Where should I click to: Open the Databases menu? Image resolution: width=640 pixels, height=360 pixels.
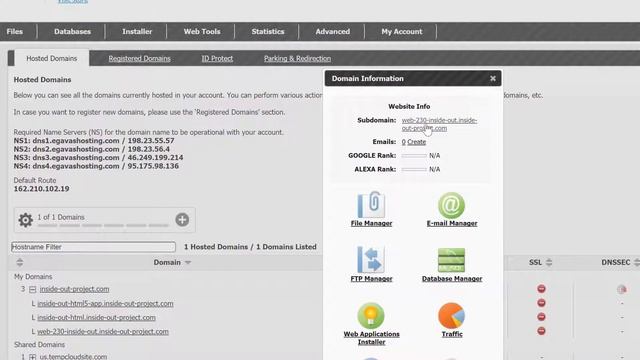(x=72, y=31)
